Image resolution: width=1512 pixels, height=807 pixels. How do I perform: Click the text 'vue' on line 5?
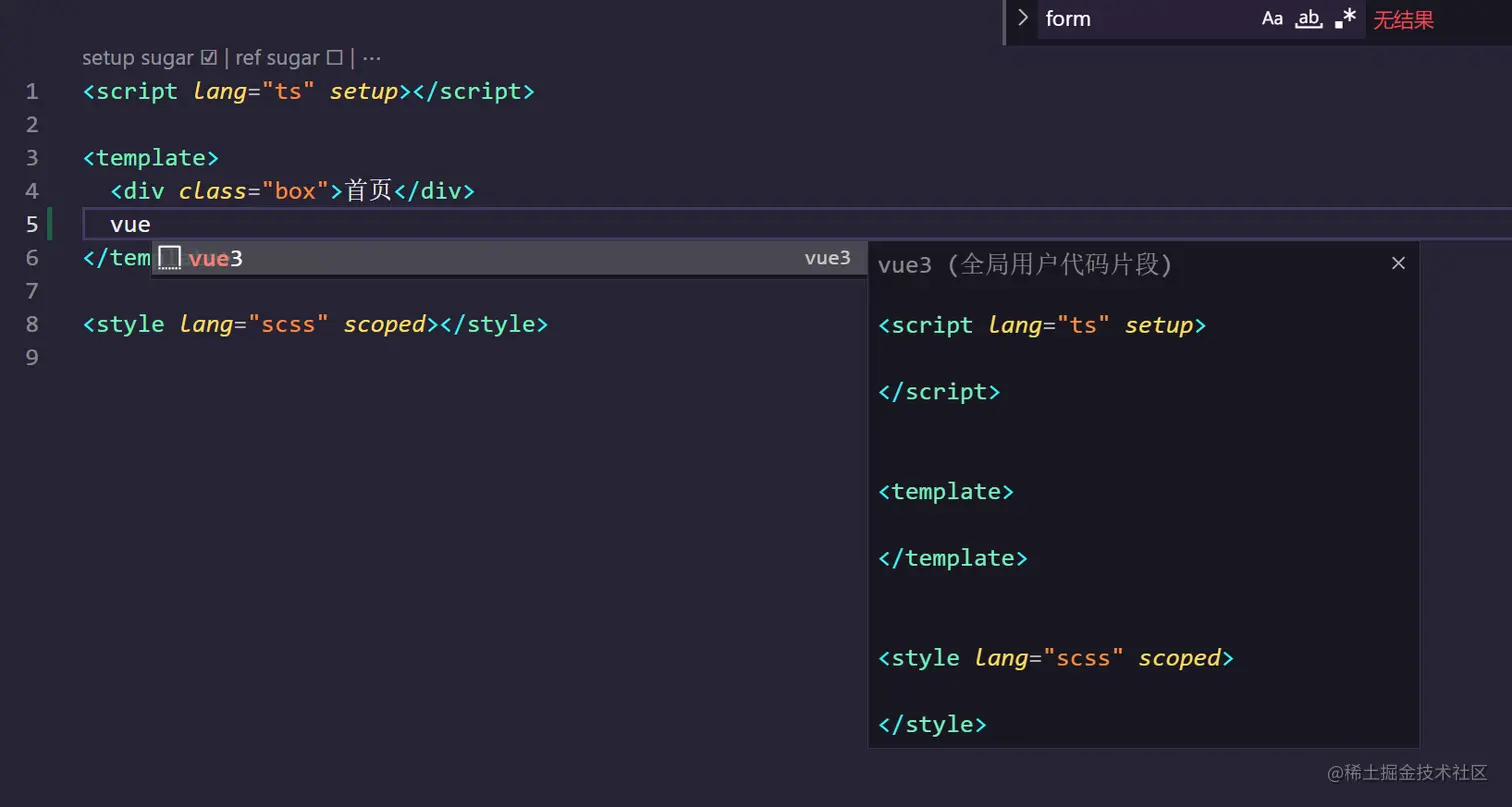(x=130, y=224)
